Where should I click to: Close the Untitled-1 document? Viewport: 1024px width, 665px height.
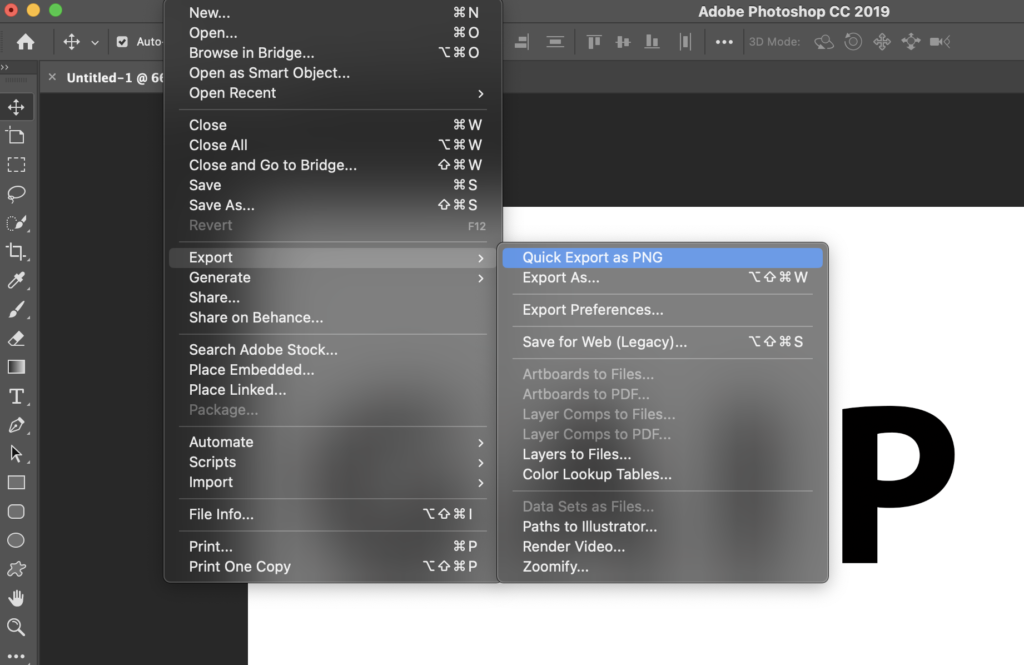pos(51,77)
